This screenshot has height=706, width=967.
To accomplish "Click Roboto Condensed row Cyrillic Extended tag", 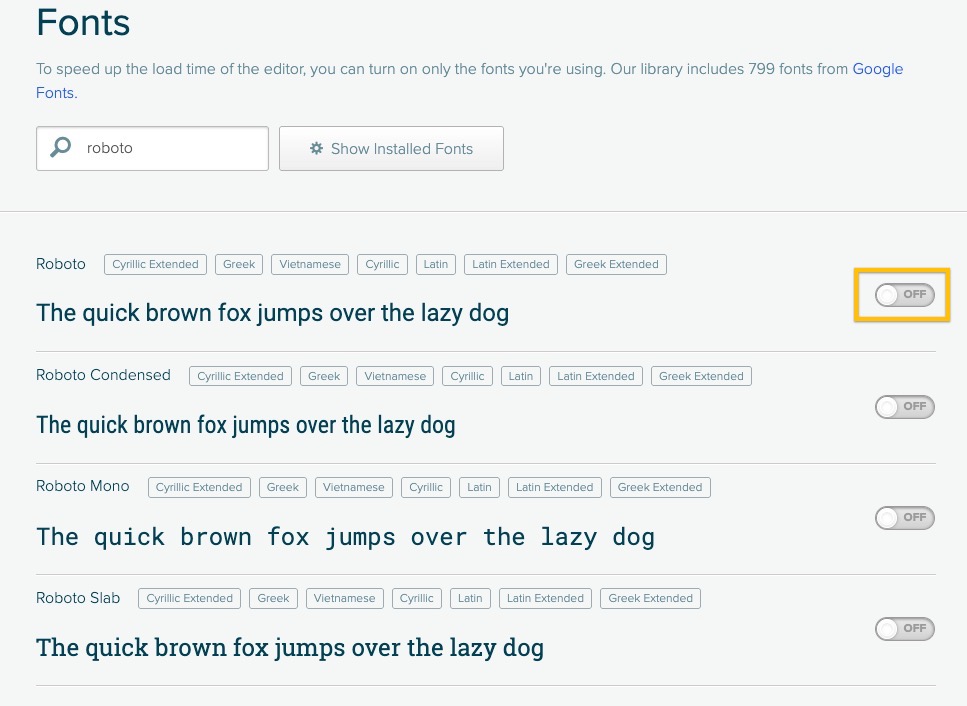I will pos(241,376).
